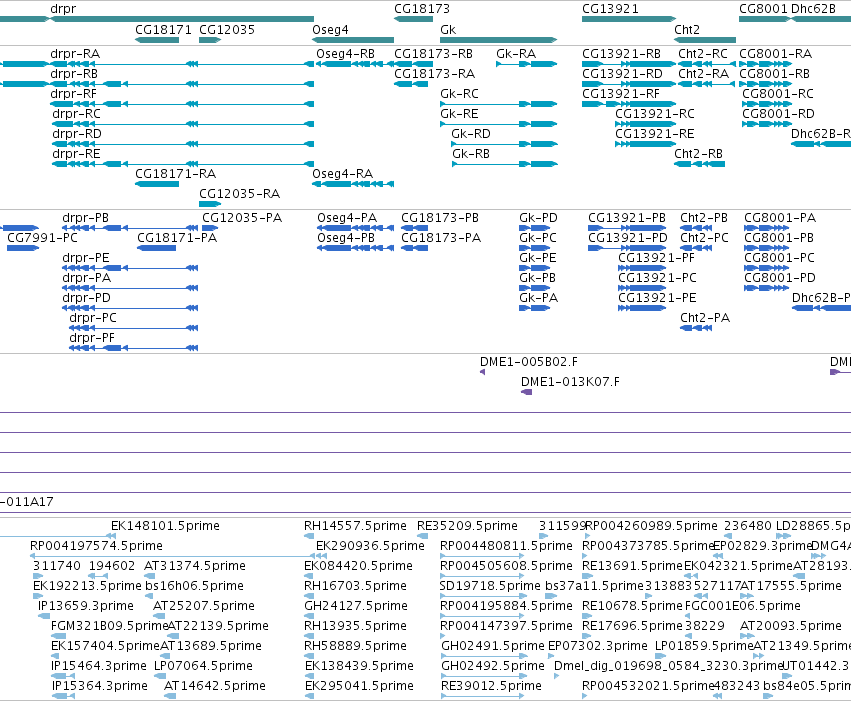The width and height of the screenshot is (851, 701).
Task: Select the Gk-RD transcript label
Action: click(471, 133)
